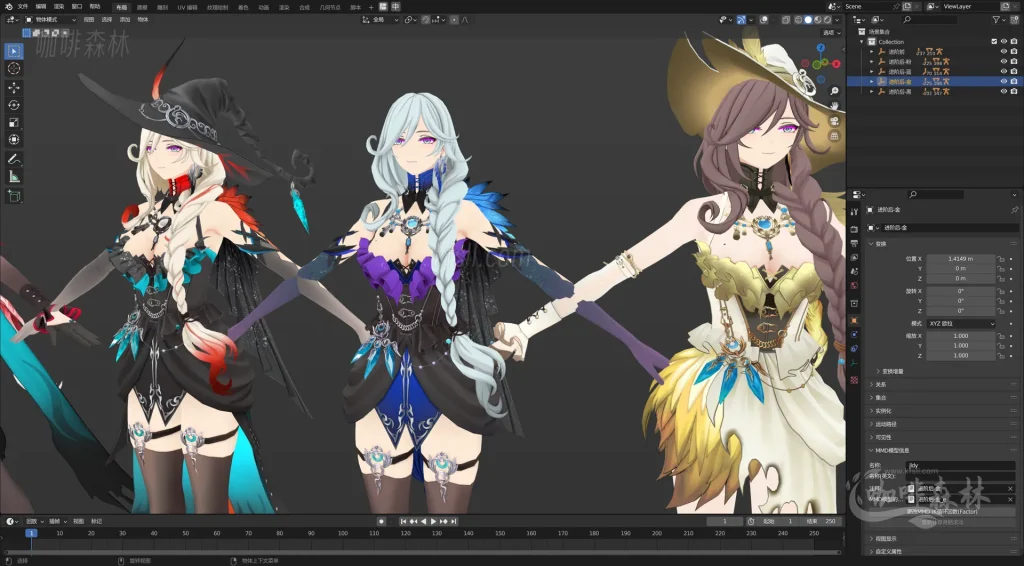Play animation forward in timeline
This screenshot has height=566, width=1024.
[433, 521]
